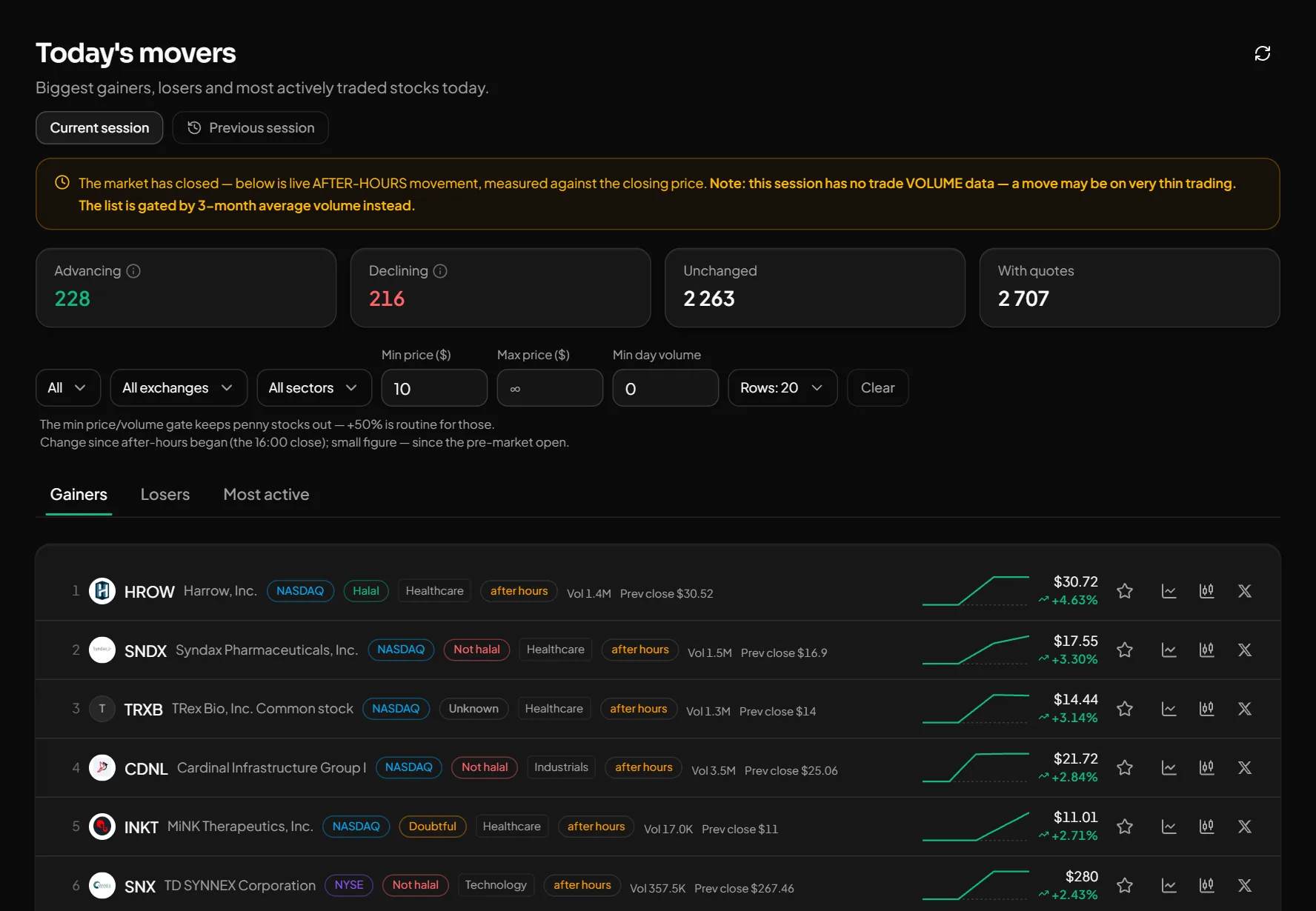Open X link for HROW
Viewport: 1316px width, 911px height.
pos(1245,591)
